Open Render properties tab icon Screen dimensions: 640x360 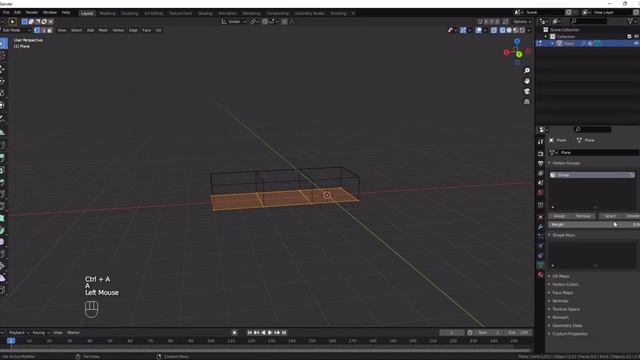540,154
